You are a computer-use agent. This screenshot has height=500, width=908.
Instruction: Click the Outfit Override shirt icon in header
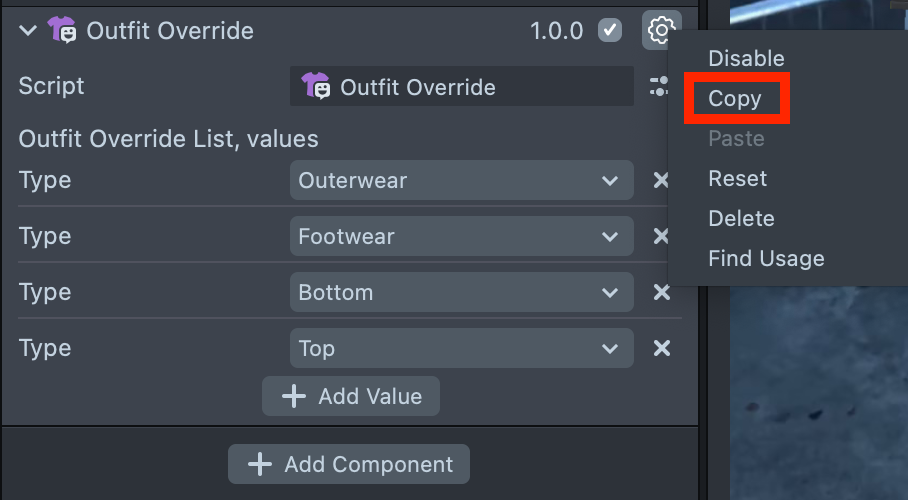point(62,30)
